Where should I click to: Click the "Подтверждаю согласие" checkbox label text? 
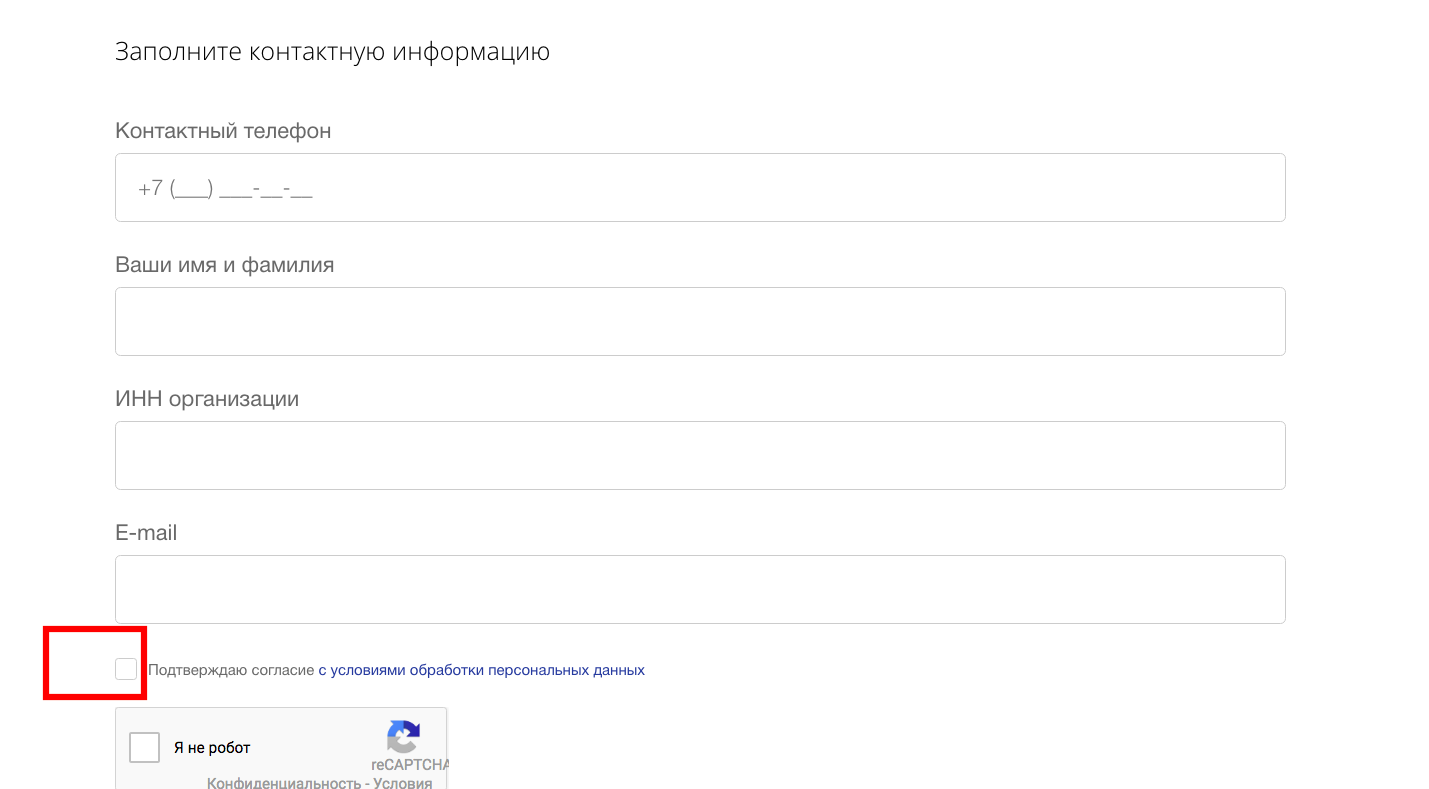231,670
